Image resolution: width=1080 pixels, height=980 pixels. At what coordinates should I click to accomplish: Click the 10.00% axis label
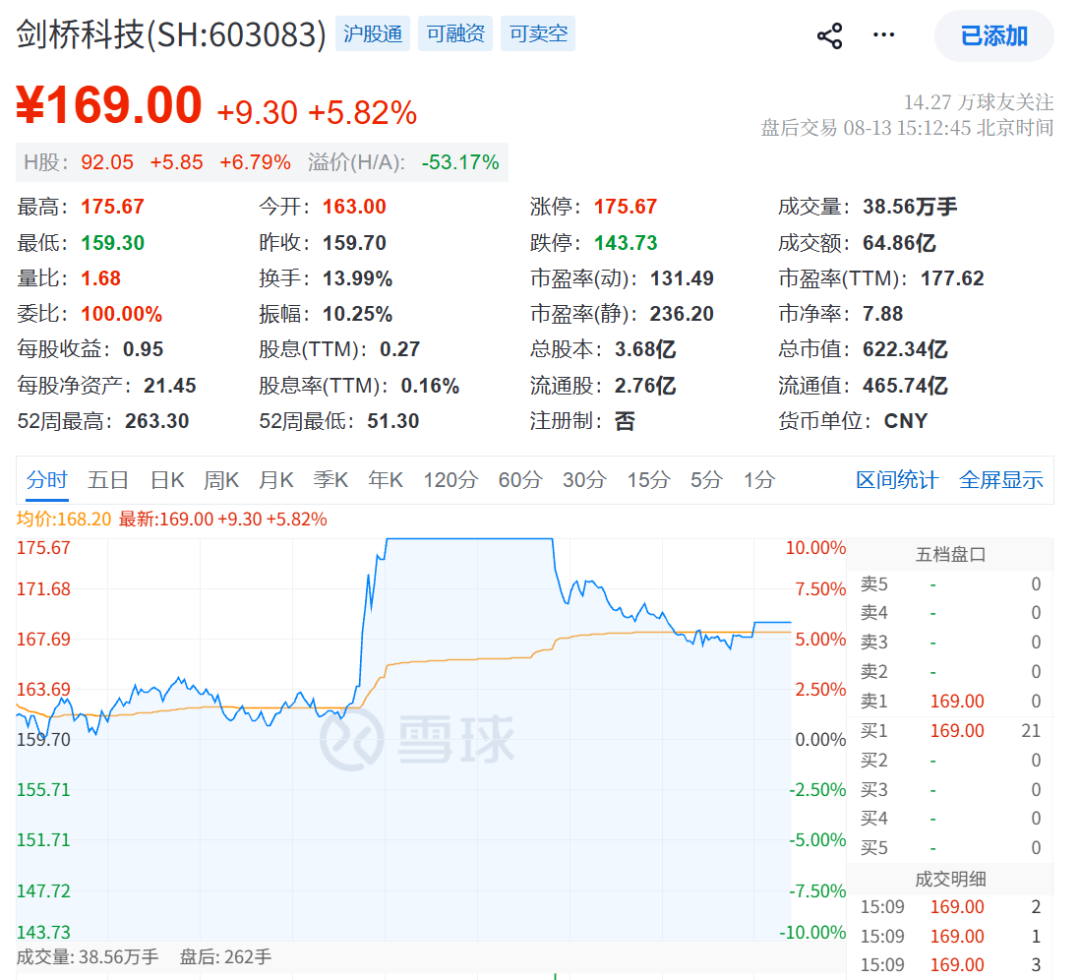[x=816, y=548]
